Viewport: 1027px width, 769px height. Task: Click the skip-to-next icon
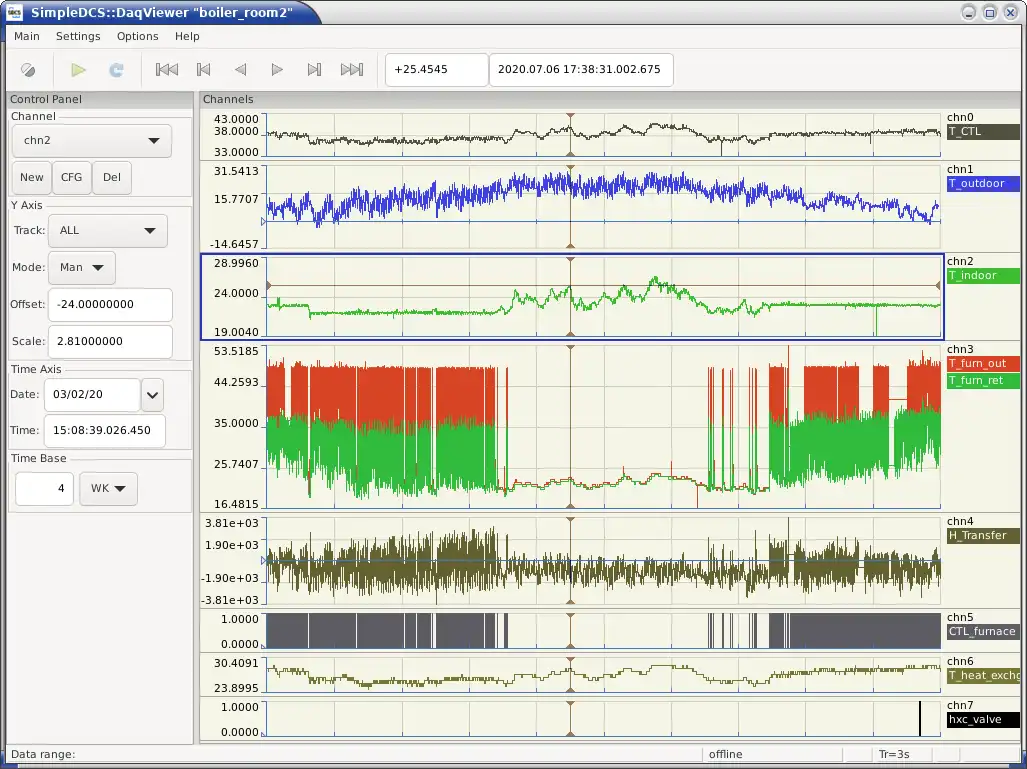pyautogui.click(x=314, y=70)
